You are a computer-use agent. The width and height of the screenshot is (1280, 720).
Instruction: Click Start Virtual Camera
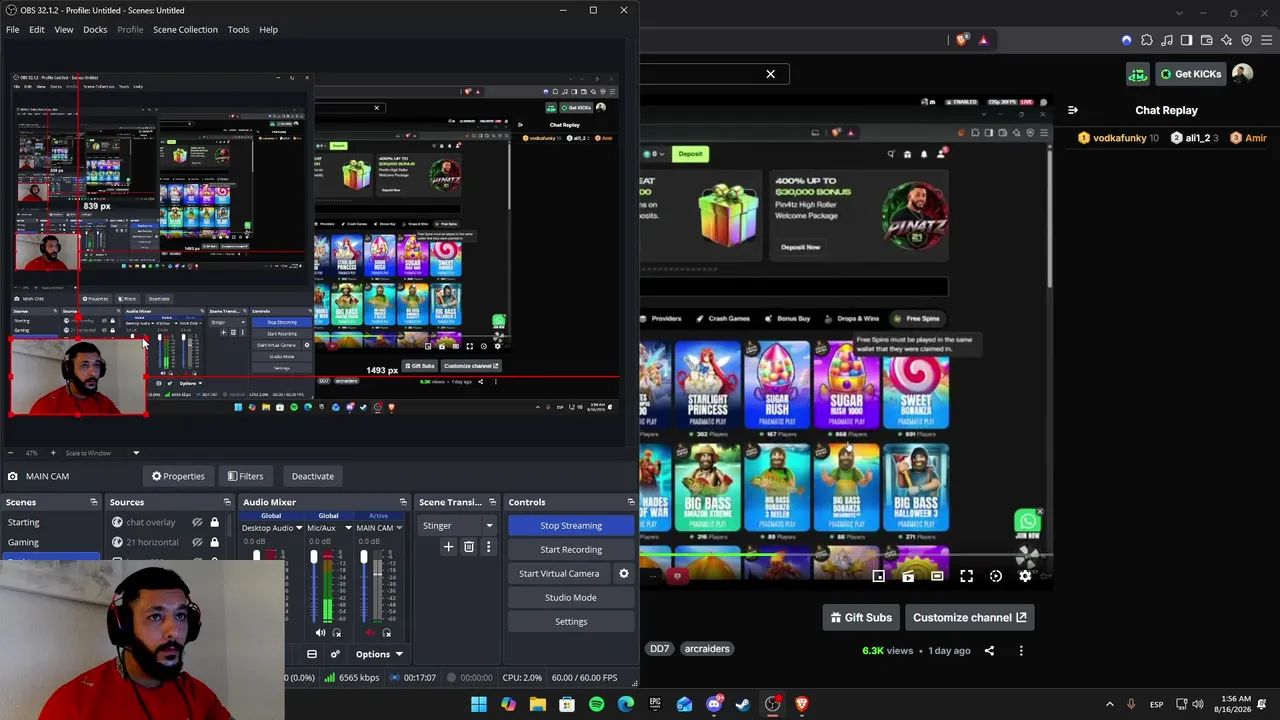pos(559,574)
